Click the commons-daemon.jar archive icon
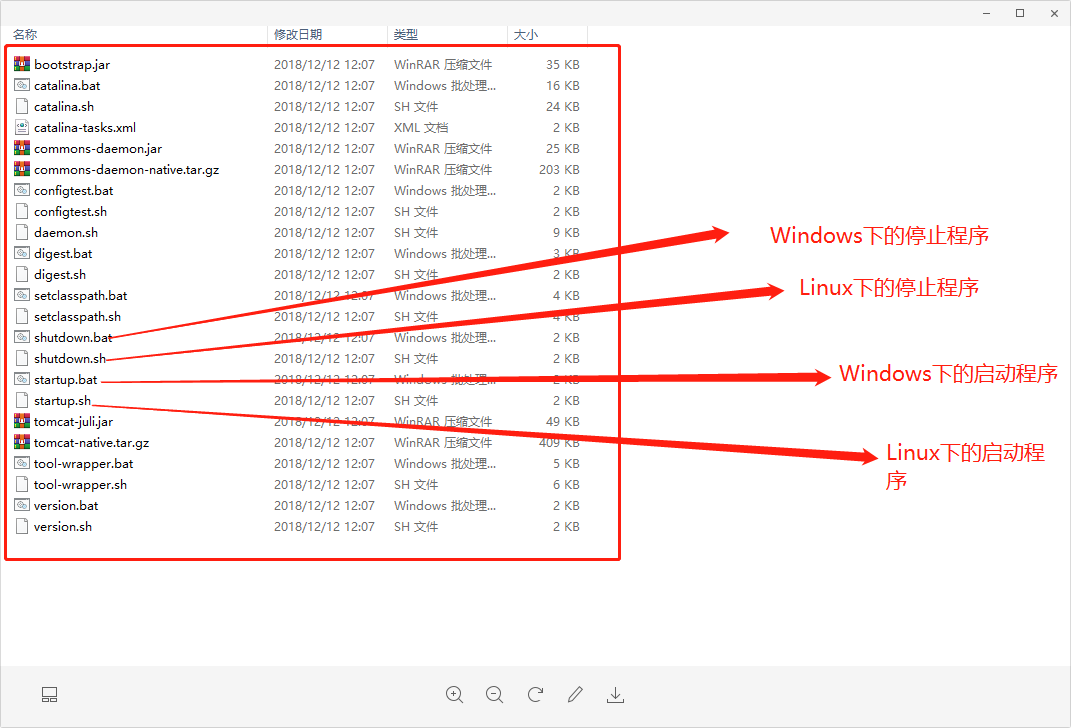Image resolution: width=1071 pixels, height=728 pixels. (x=22, y=148)
